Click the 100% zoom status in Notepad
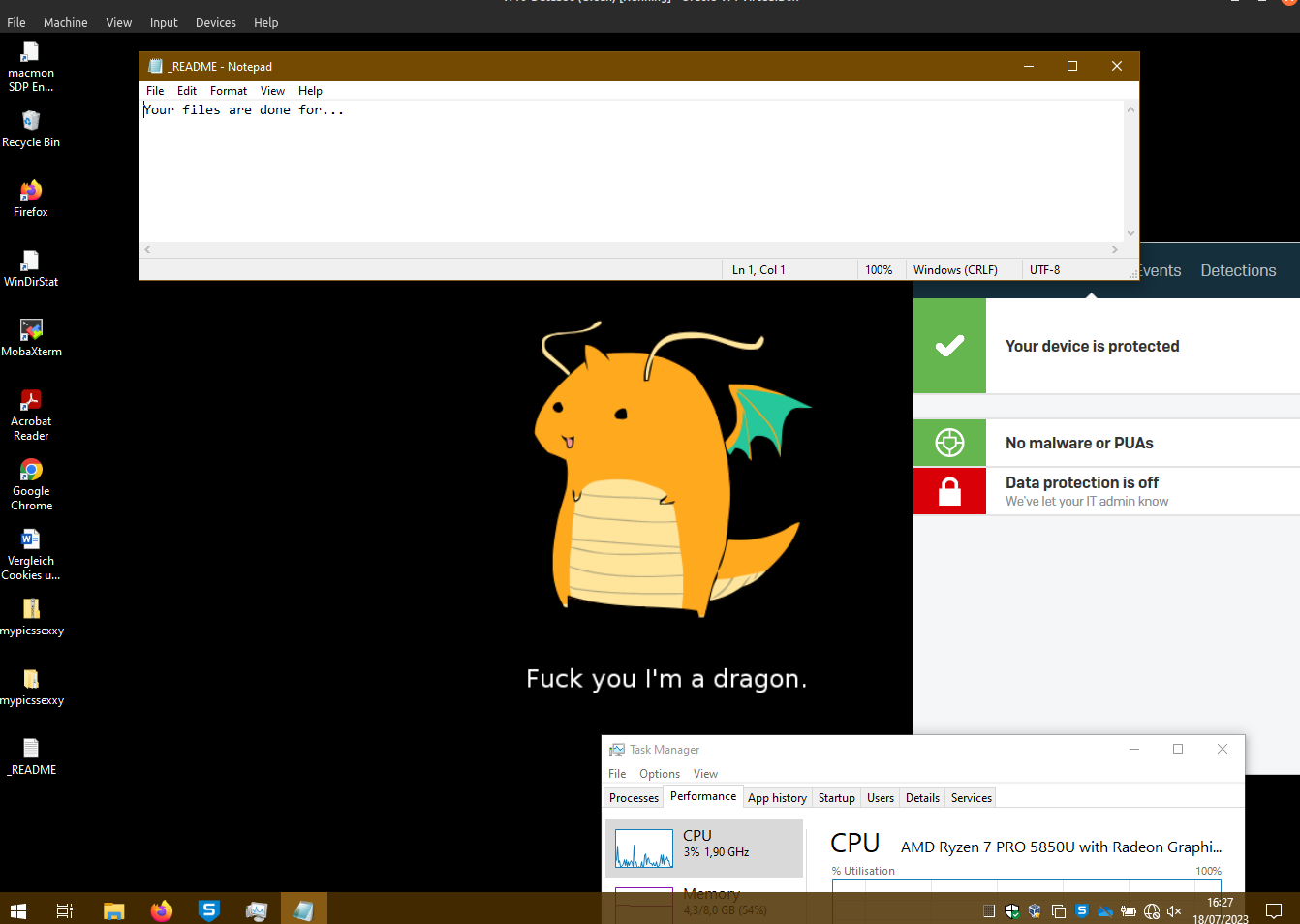Viewport: 1300px width, 924px height. tap(879, 270)
